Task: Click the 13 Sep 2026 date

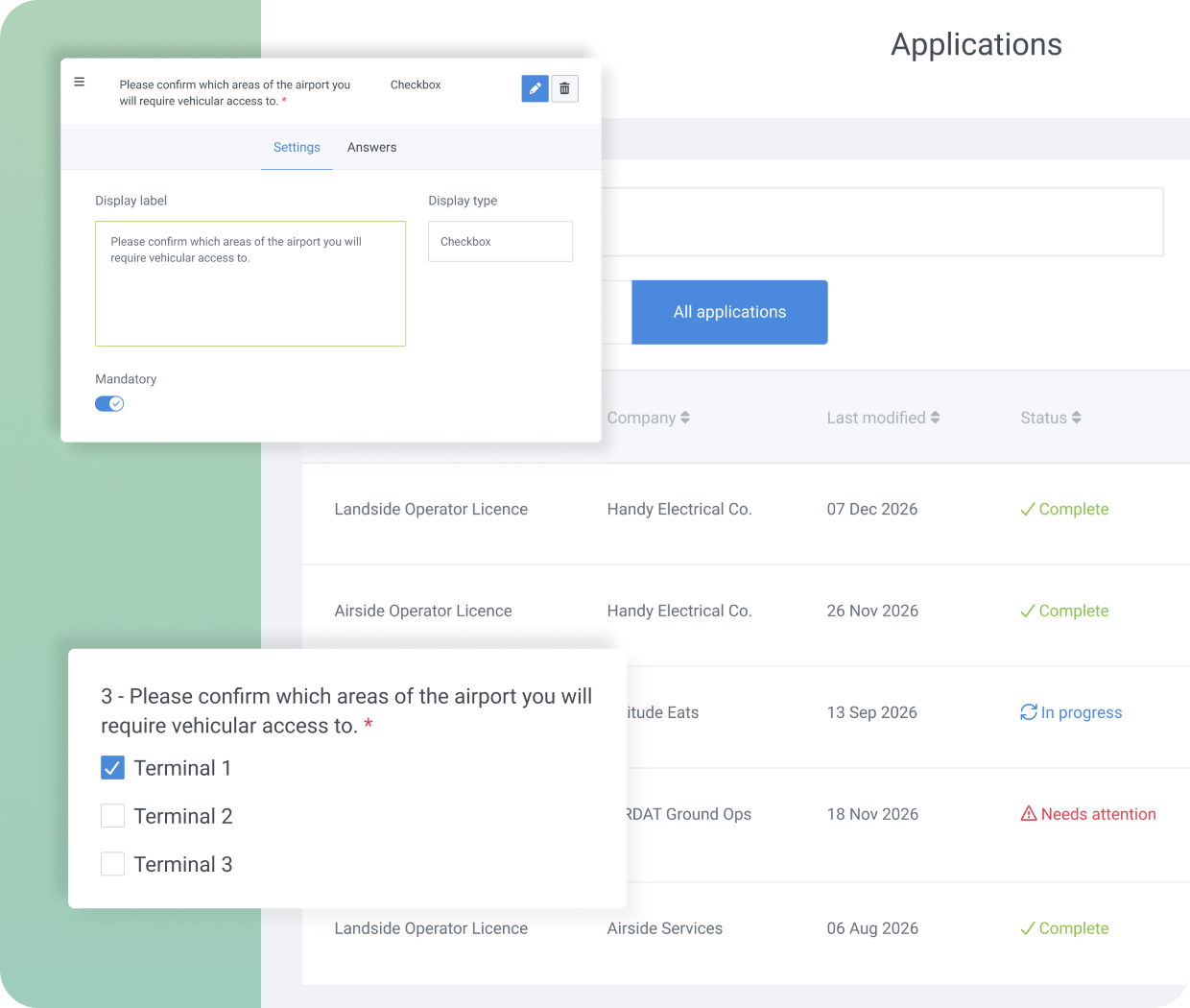Action: coord(872,712)
